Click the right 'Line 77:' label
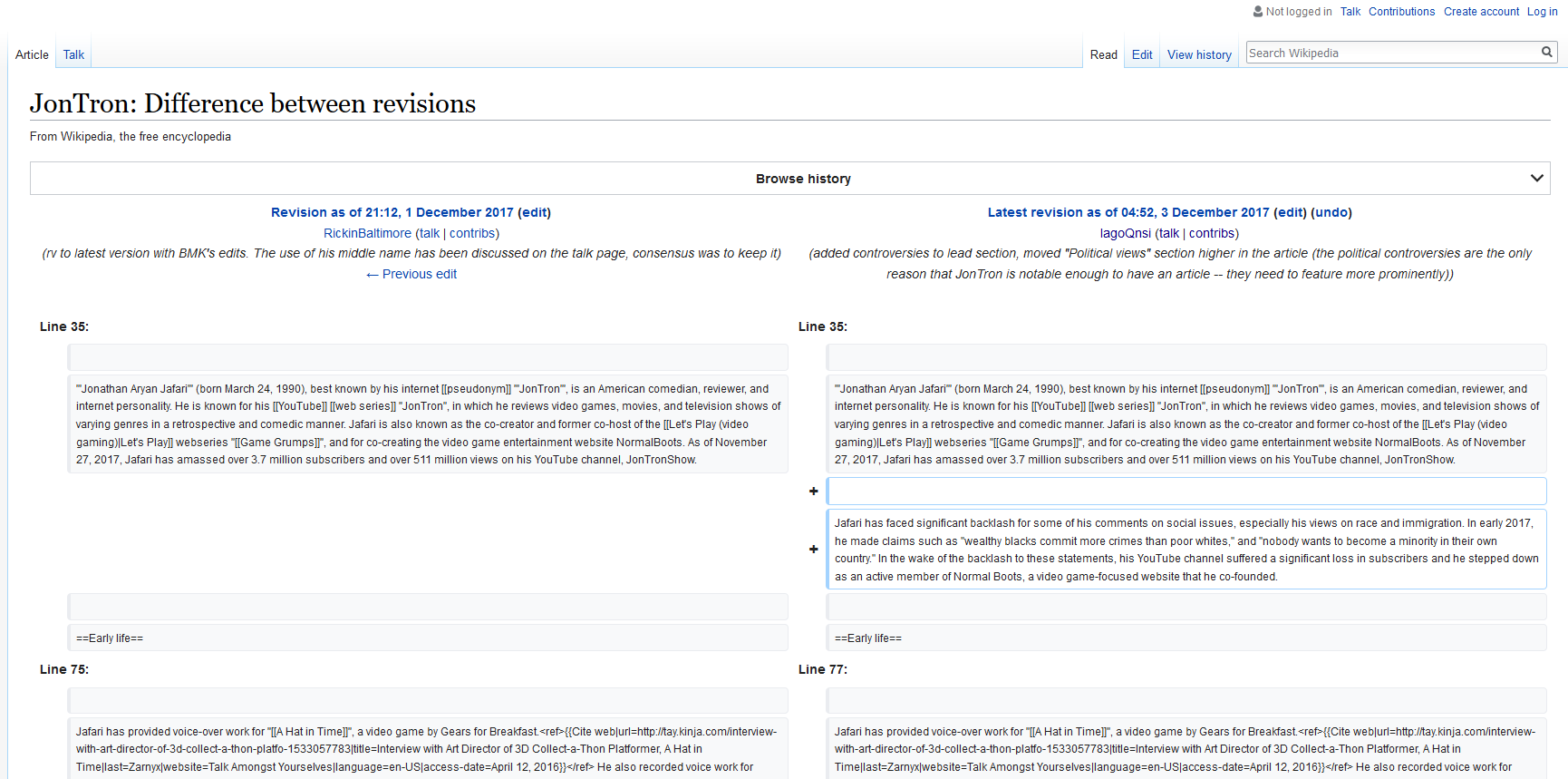Viewport: 1568px width, 779px height. pos(823,669)
